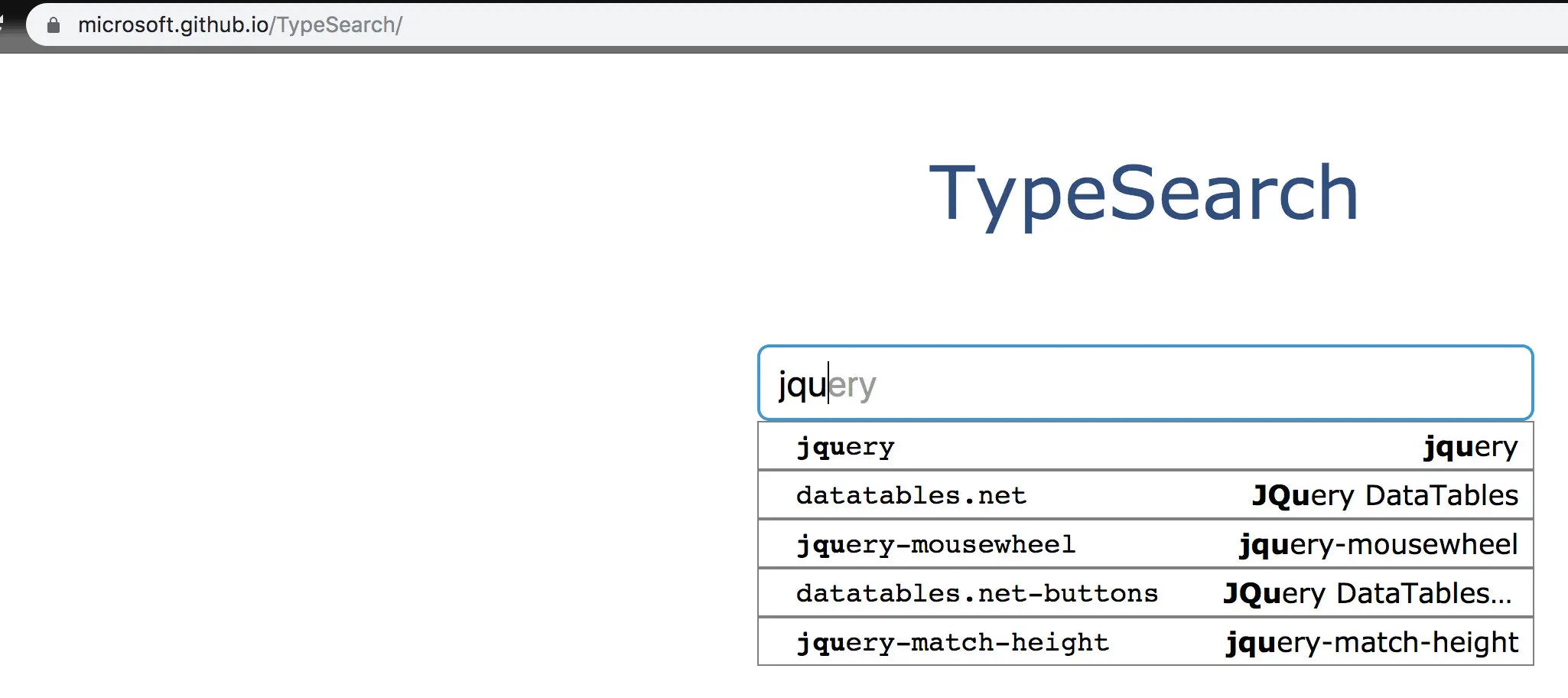Image resolution: width=1568 pixels, height=698 pixels.
Task: Click the inline autocomplete hint text ery in search box
Action: pyautogui.click(x=853, y=385)
